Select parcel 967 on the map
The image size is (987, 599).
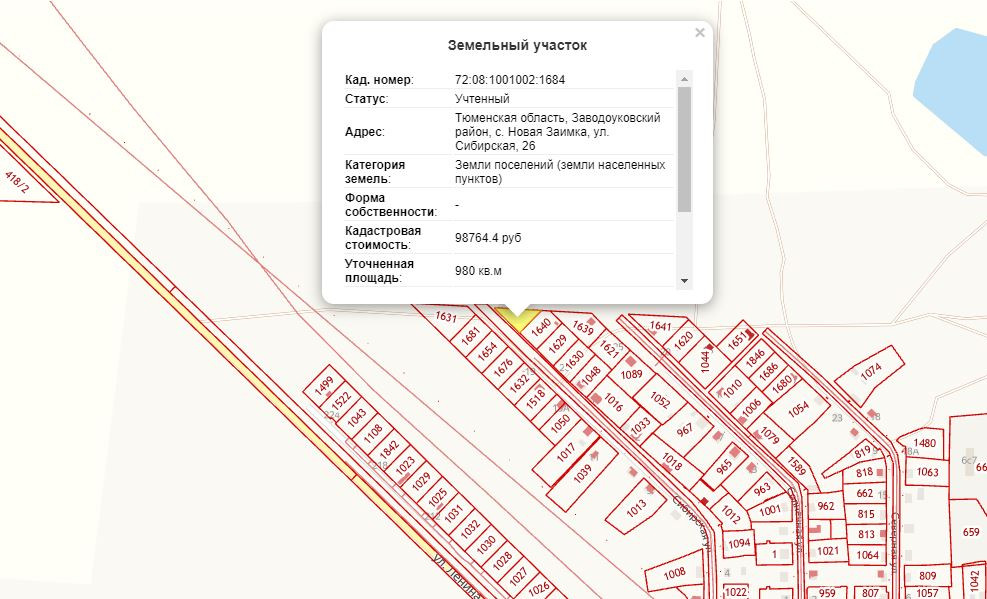[x=684, y=430]
